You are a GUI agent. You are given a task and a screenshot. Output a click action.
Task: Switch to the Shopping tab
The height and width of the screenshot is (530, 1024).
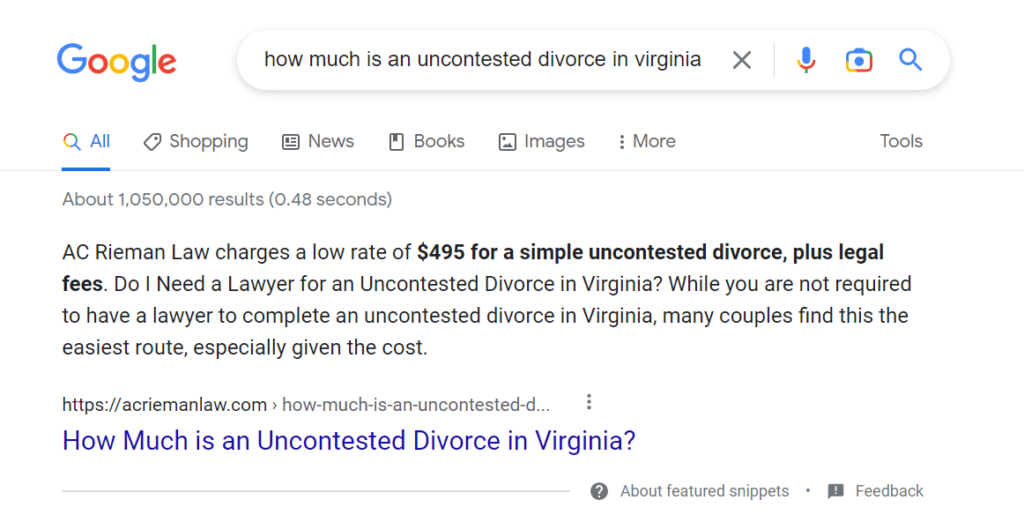(x=196, y=142)
